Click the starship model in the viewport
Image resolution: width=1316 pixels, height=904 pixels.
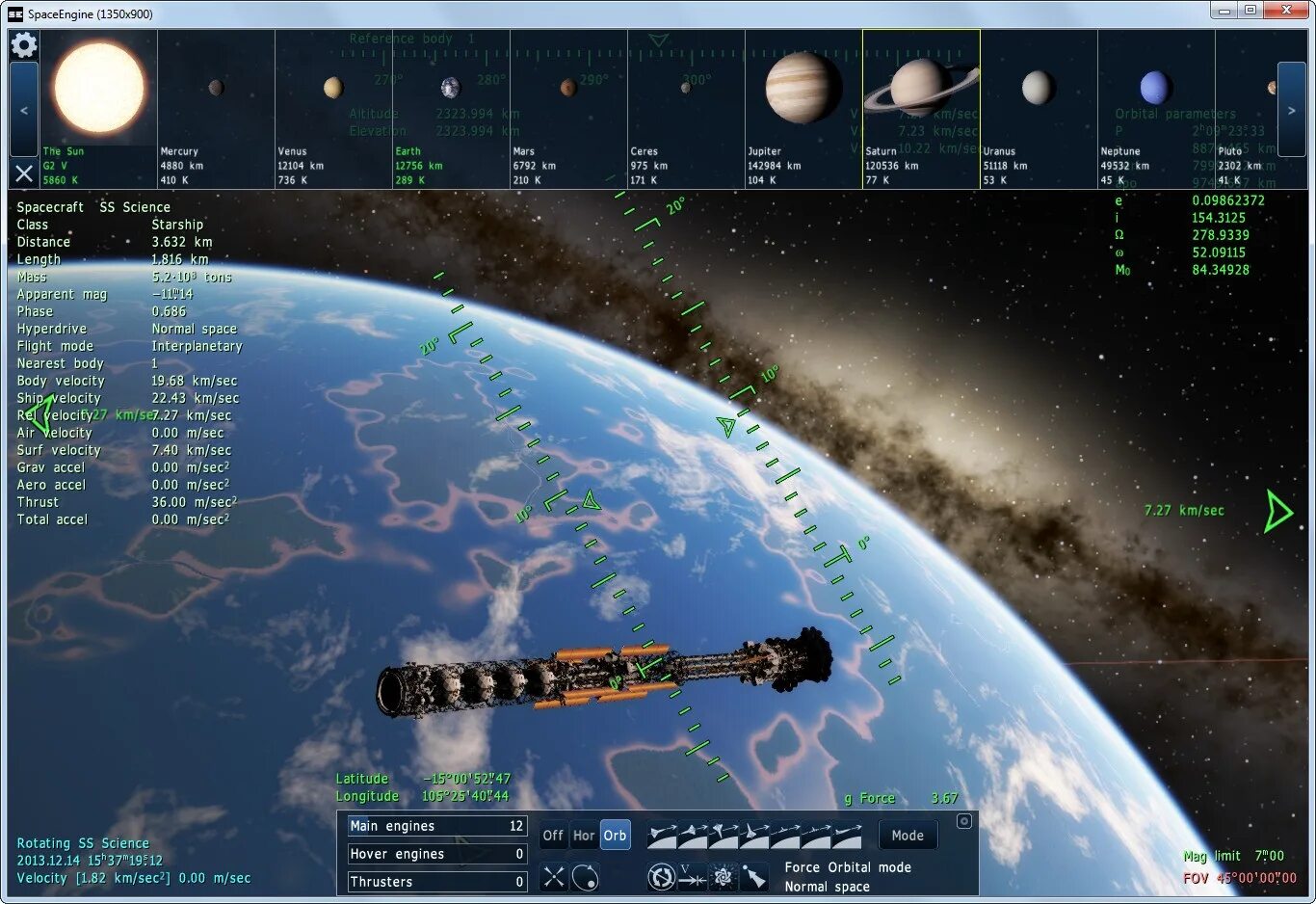click(x=604, y=674)
